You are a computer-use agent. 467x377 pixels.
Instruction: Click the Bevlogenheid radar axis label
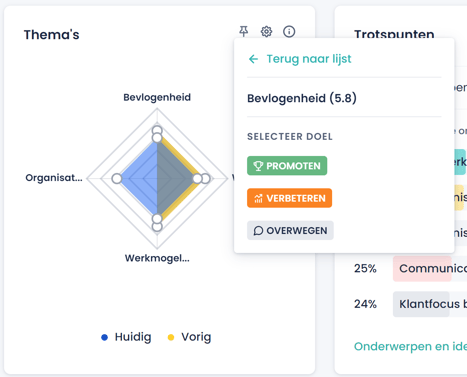(157, 97)
